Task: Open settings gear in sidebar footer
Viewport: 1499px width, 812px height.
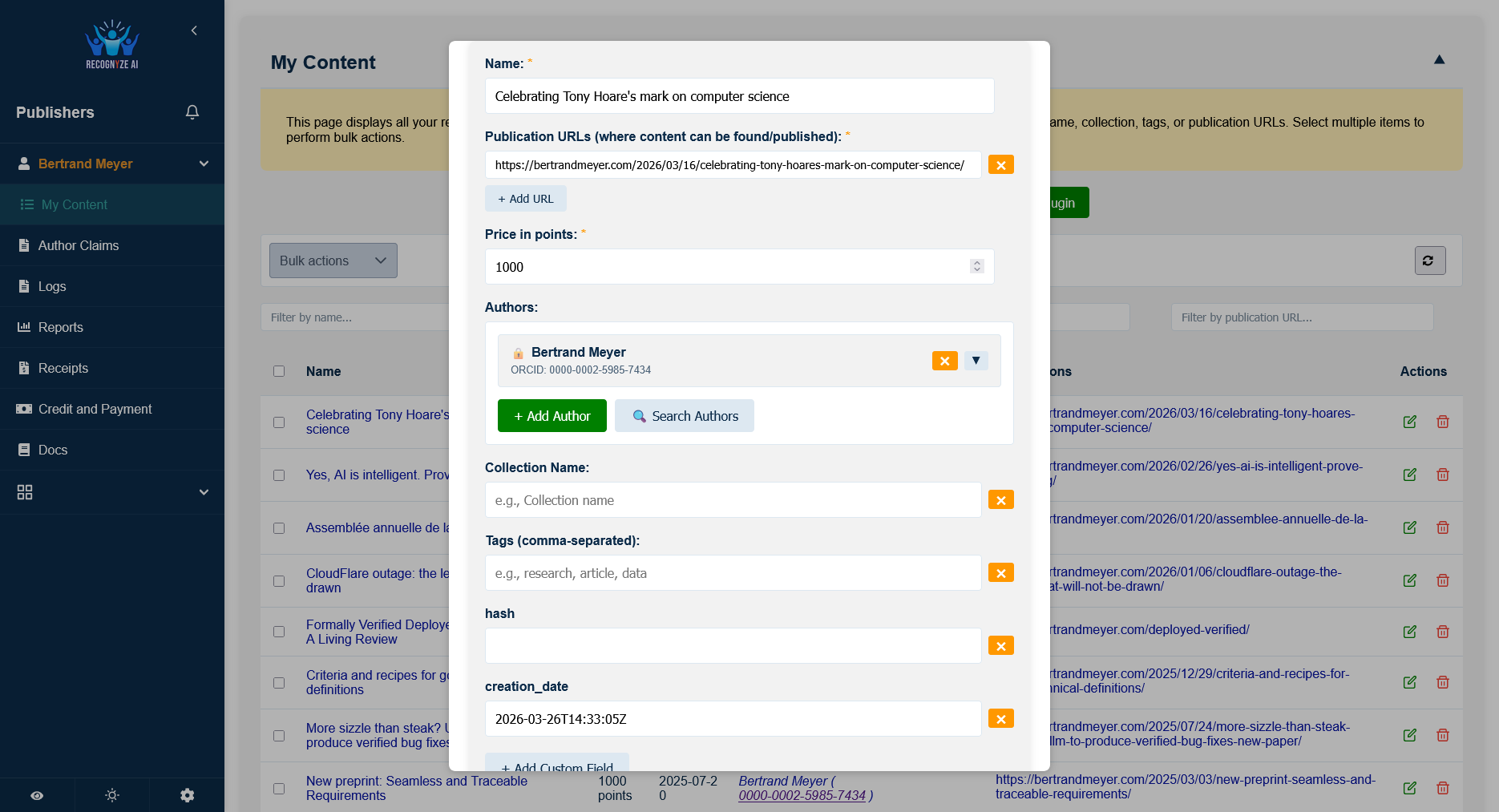Action: [x=188, y=795]
